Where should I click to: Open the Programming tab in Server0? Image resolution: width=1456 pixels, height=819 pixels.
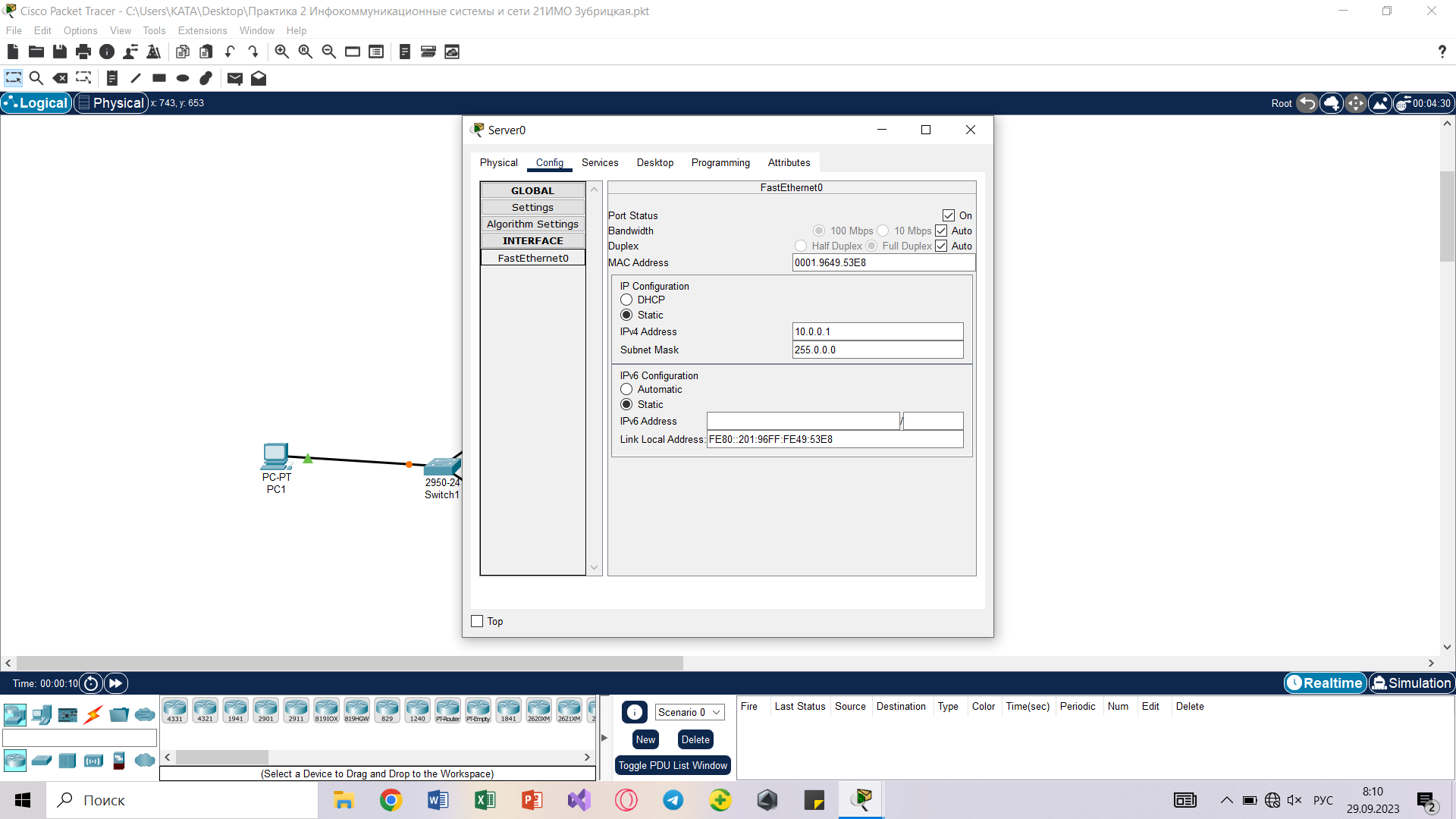click(720, 162)
